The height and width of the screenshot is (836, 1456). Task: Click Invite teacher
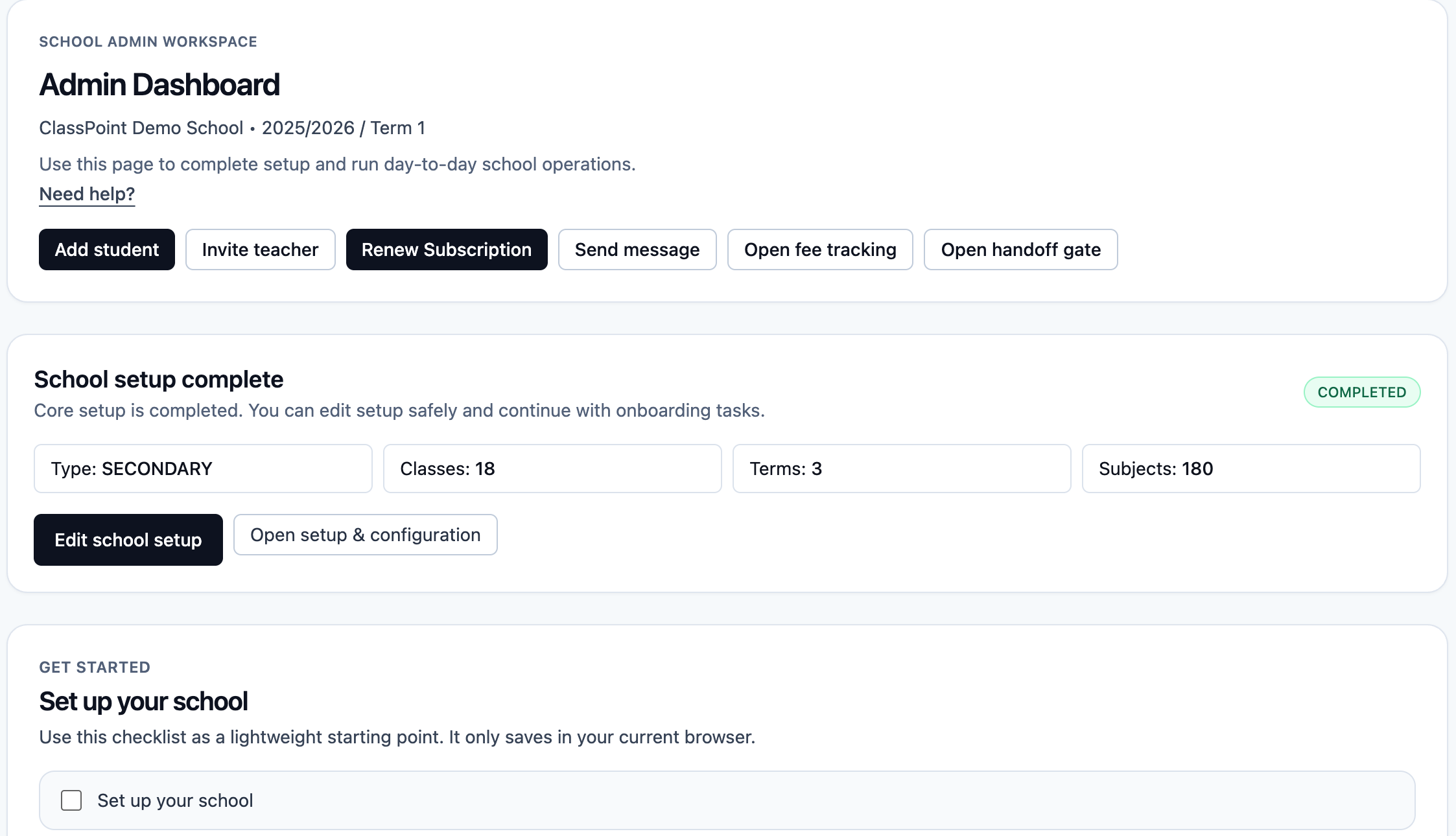point(260,250)
